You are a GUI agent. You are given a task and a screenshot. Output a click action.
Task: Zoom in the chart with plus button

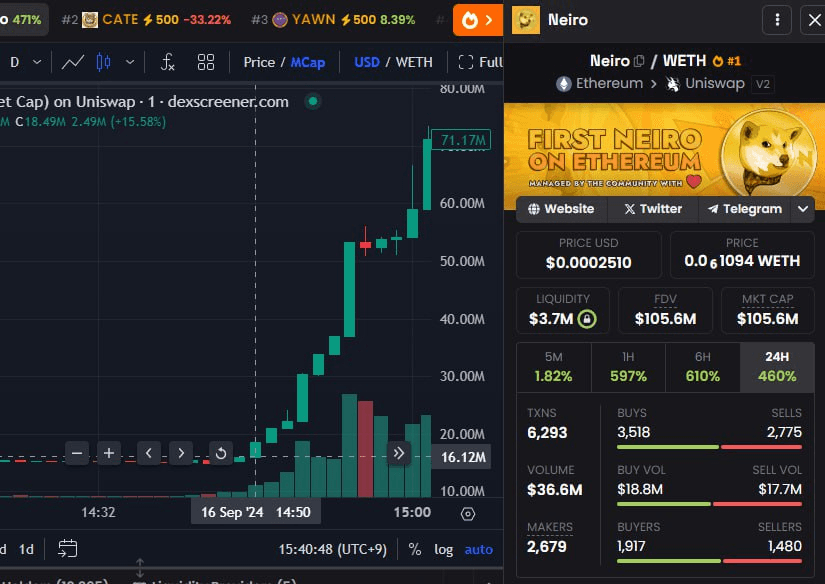[x=109, y=453]
